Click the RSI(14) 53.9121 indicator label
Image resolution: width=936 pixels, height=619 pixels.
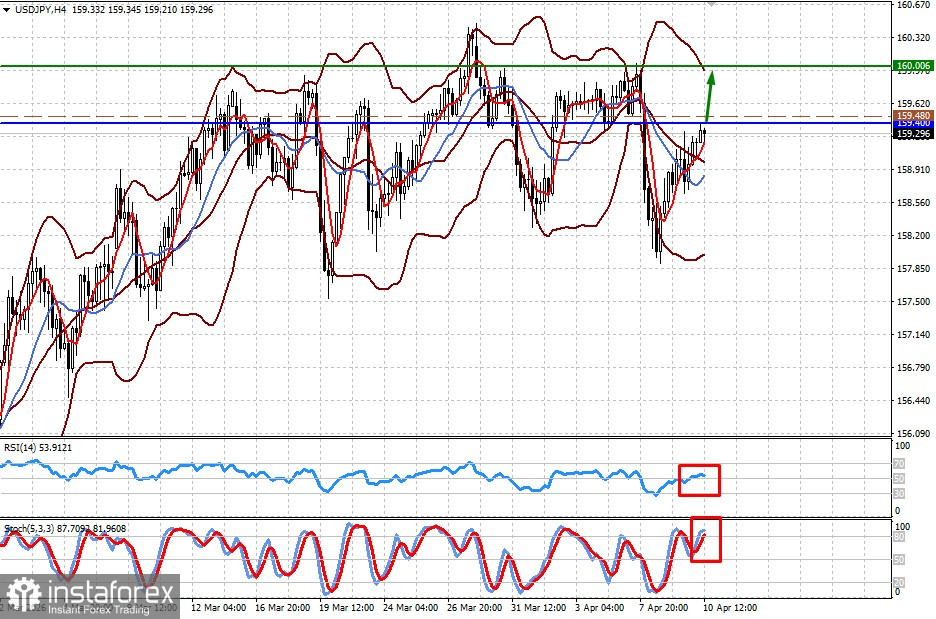click(38, 447)
